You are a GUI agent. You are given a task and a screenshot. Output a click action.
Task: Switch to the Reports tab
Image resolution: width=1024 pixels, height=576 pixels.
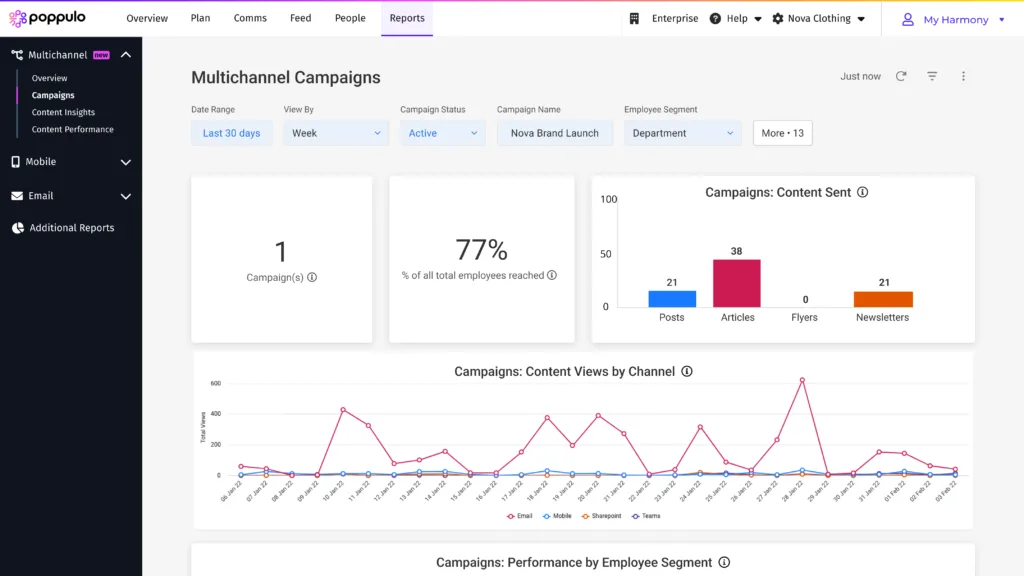[406, 18]
